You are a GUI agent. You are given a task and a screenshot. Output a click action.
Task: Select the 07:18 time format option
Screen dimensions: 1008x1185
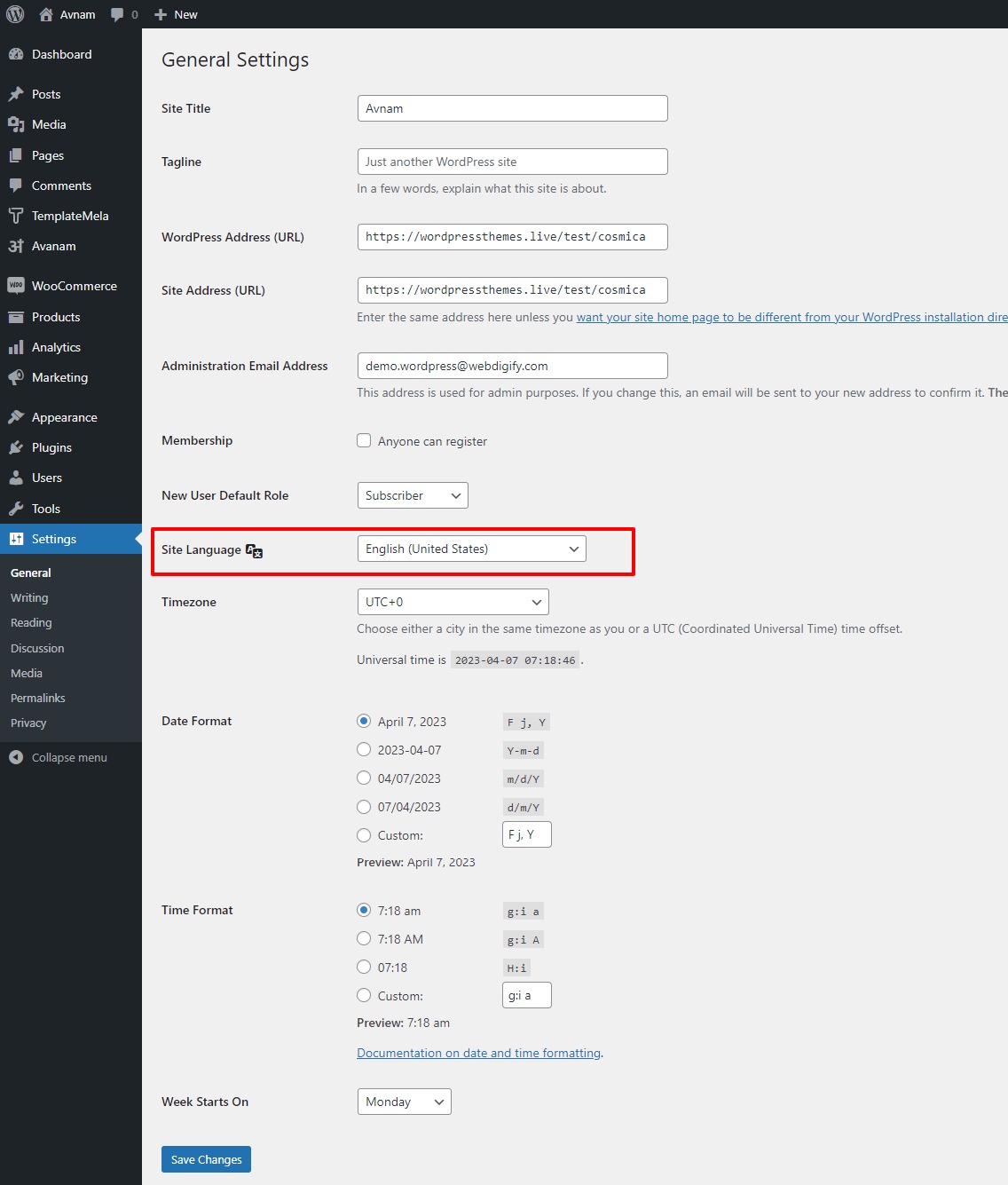coord(364,967)
